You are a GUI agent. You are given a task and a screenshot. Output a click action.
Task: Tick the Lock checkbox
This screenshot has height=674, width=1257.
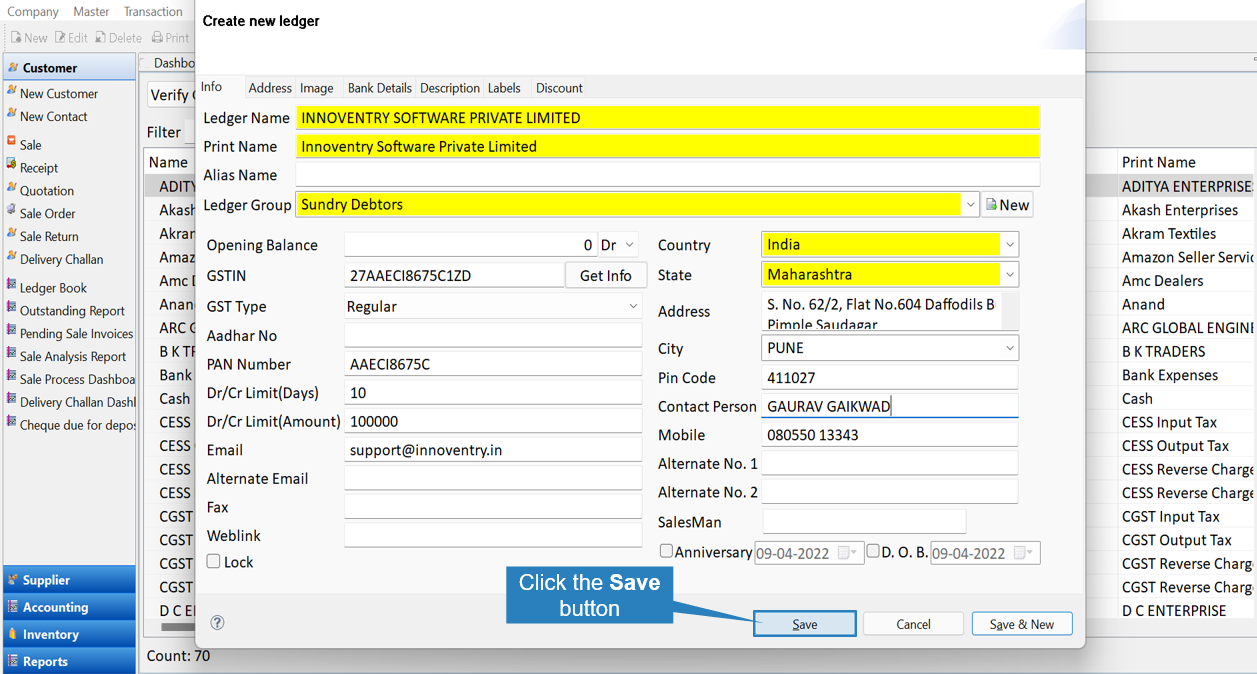tap(213, 561)
